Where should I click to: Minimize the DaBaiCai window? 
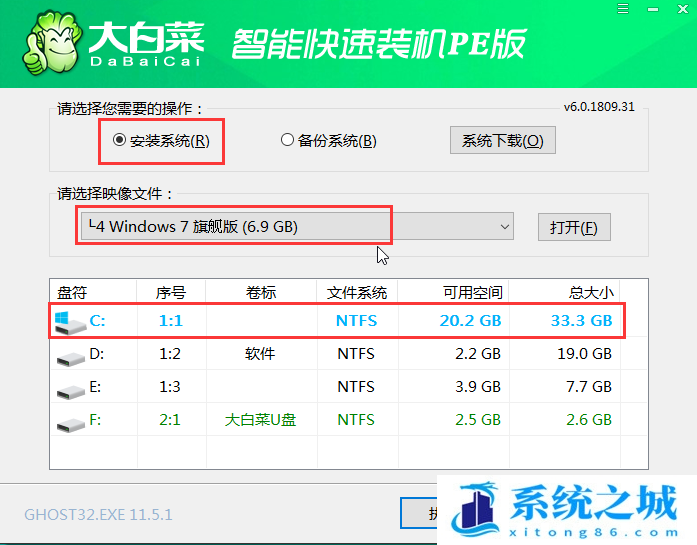pyautogui.click(x=653, y=9)
